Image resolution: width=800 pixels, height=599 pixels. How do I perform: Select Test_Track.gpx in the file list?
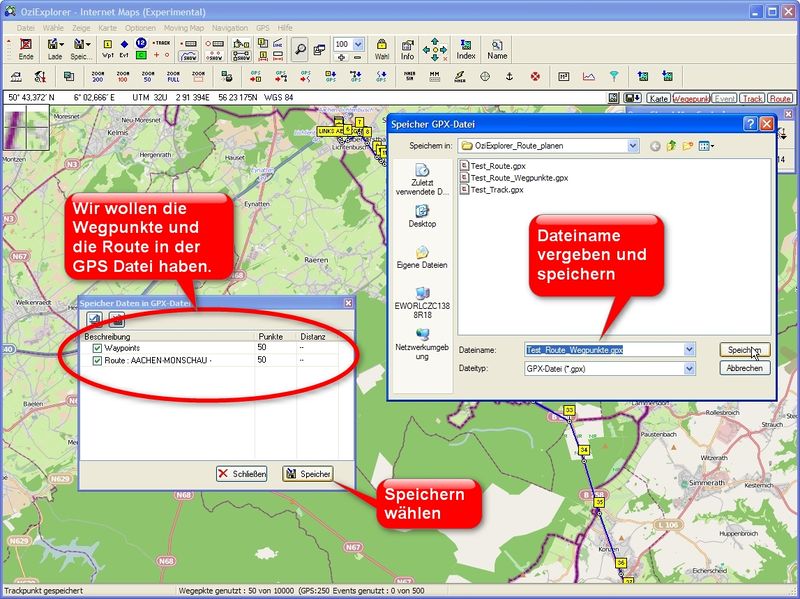point(497,190)
